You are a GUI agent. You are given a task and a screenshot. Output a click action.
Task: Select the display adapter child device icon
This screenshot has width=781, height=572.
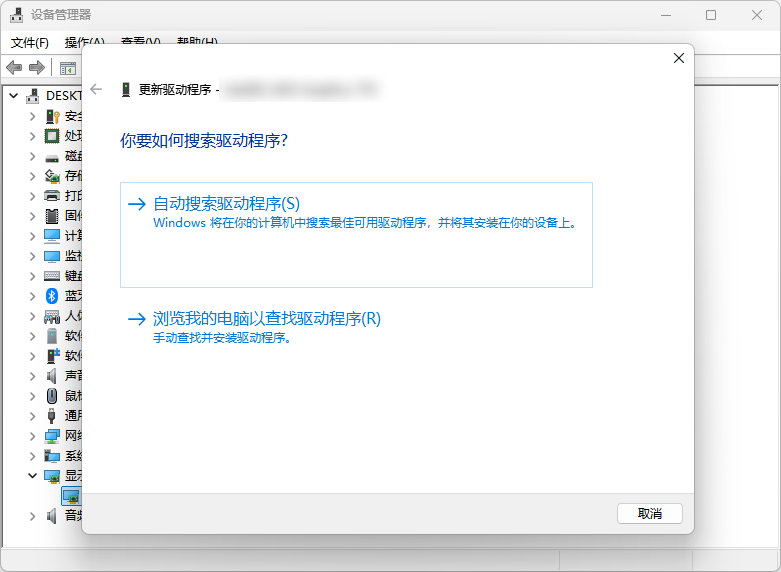pos(71,496)
